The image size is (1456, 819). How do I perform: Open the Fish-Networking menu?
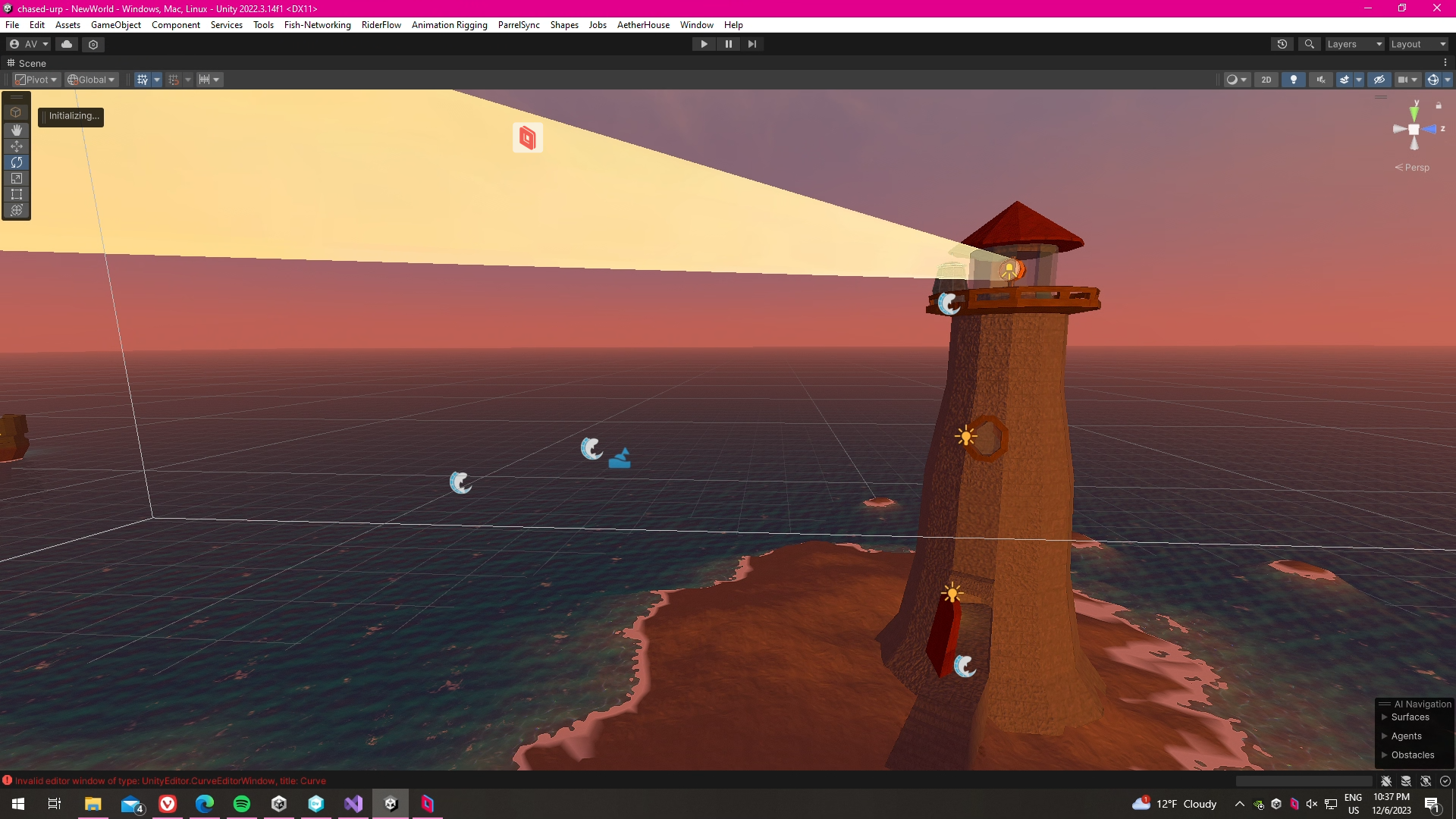tap(317, 25)
